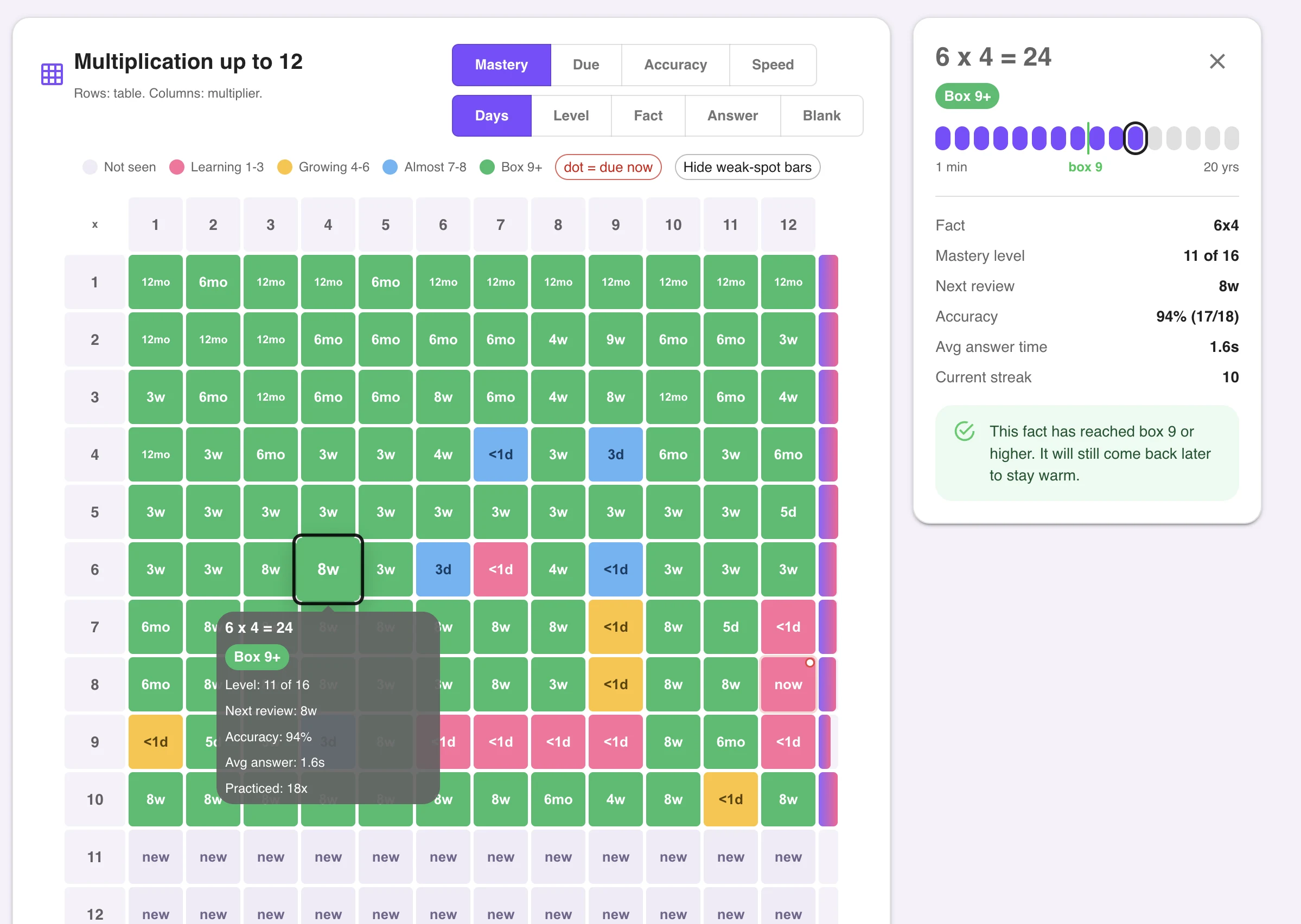This screenshot has width=1301, height=924.
Task: Click the x corner header cell
Action: 94,224
